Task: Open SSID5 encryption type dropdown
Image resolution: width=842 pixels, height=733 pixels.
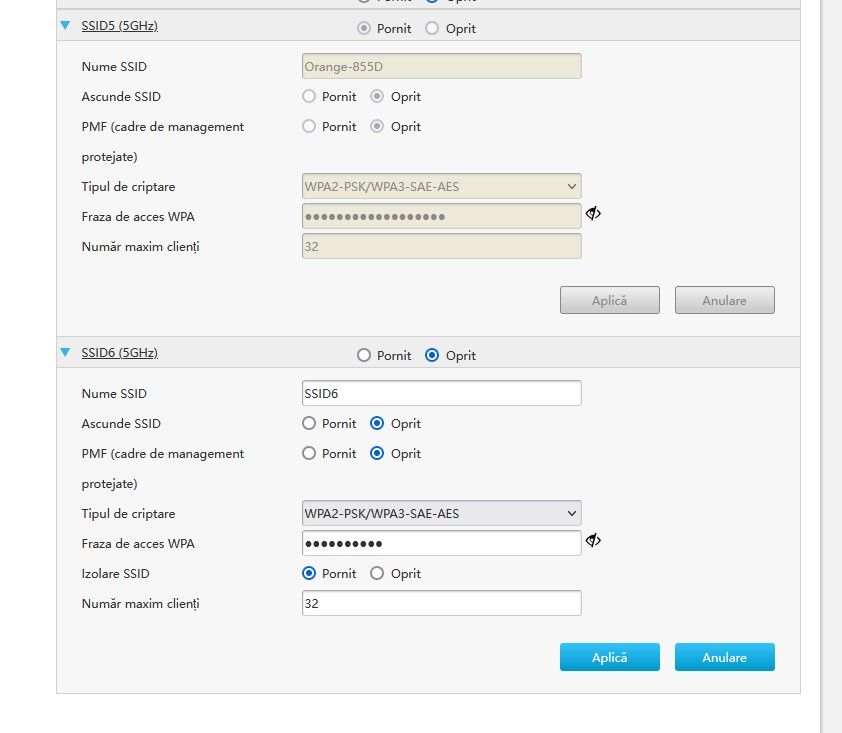Action: pyautogui.click(x=441, y=187)
